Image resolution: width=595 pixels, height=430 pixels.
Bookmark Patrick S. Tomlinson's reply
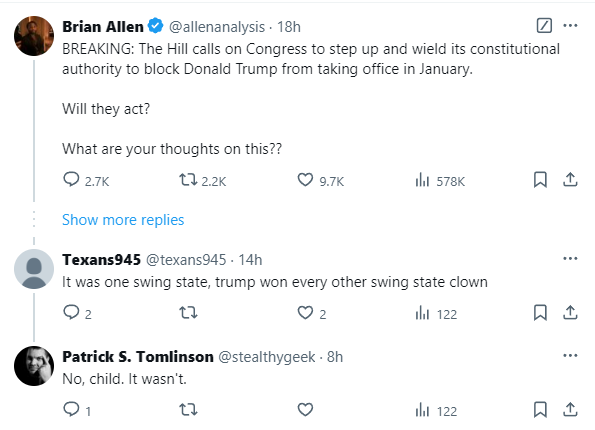tap(540, 410)
